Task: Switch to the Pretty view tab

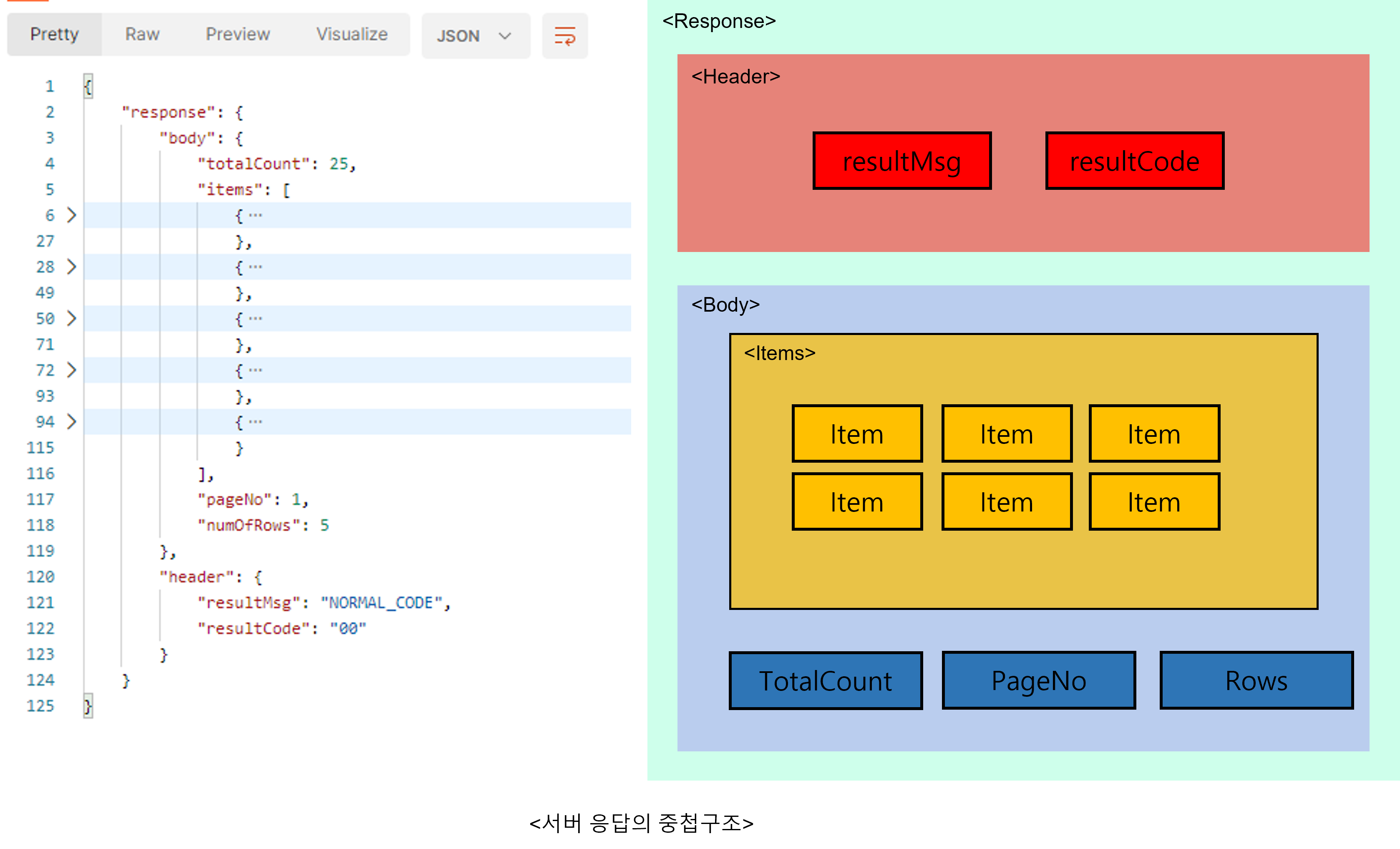Action: [55, 35]
